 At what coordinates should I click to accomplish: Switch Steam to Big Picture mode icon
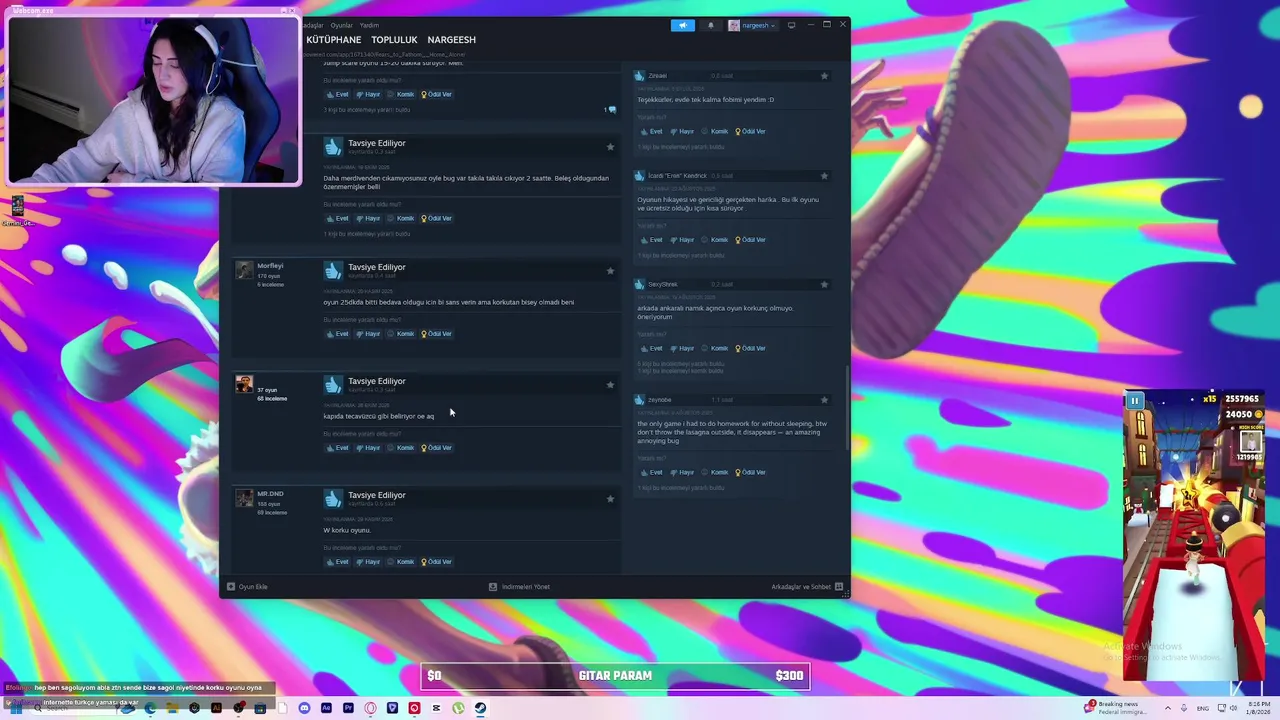[x=791, y=25]
